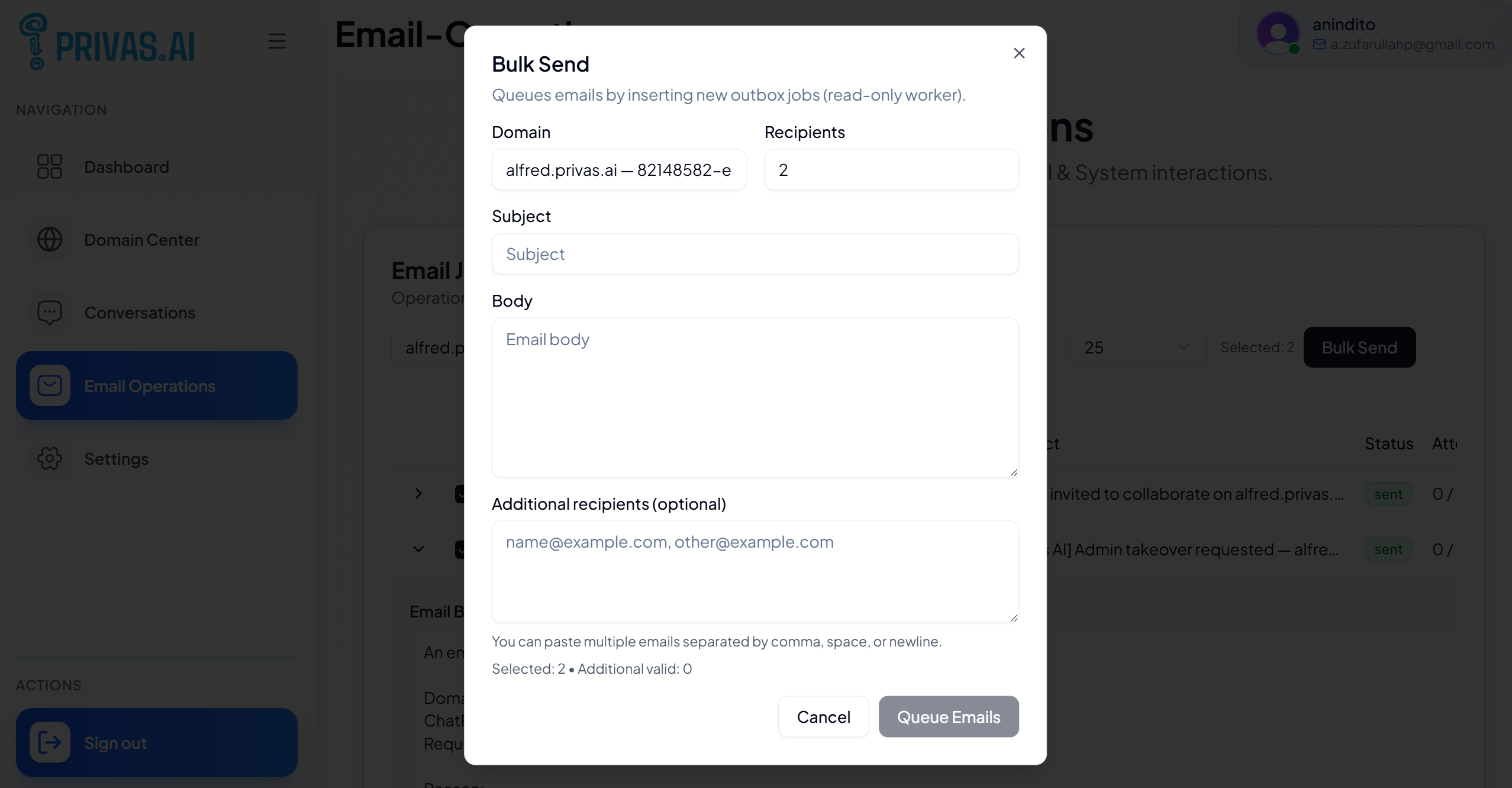This screenshot has height=788, width=1512.
Task: Collapse the second email job row
Action: point(418,549)
